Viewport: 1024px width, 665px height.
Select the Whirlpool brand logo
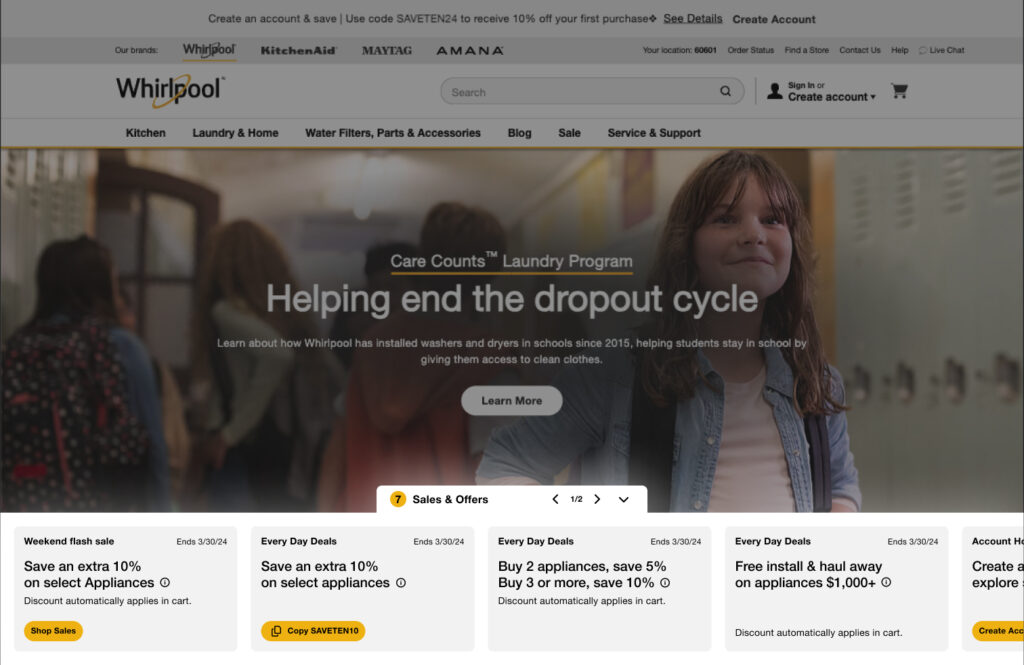coord(208,50)
